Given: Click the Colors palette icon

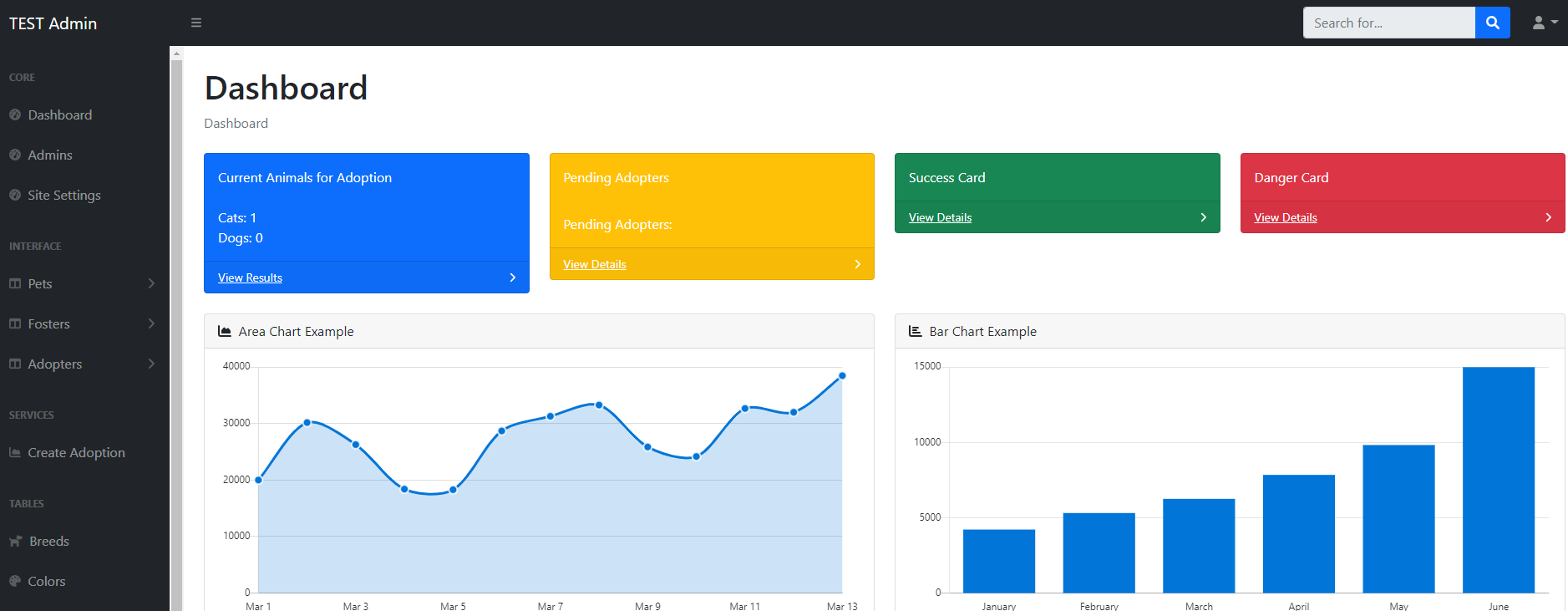Looking at the screenshot, I should (x=15, y=581).
